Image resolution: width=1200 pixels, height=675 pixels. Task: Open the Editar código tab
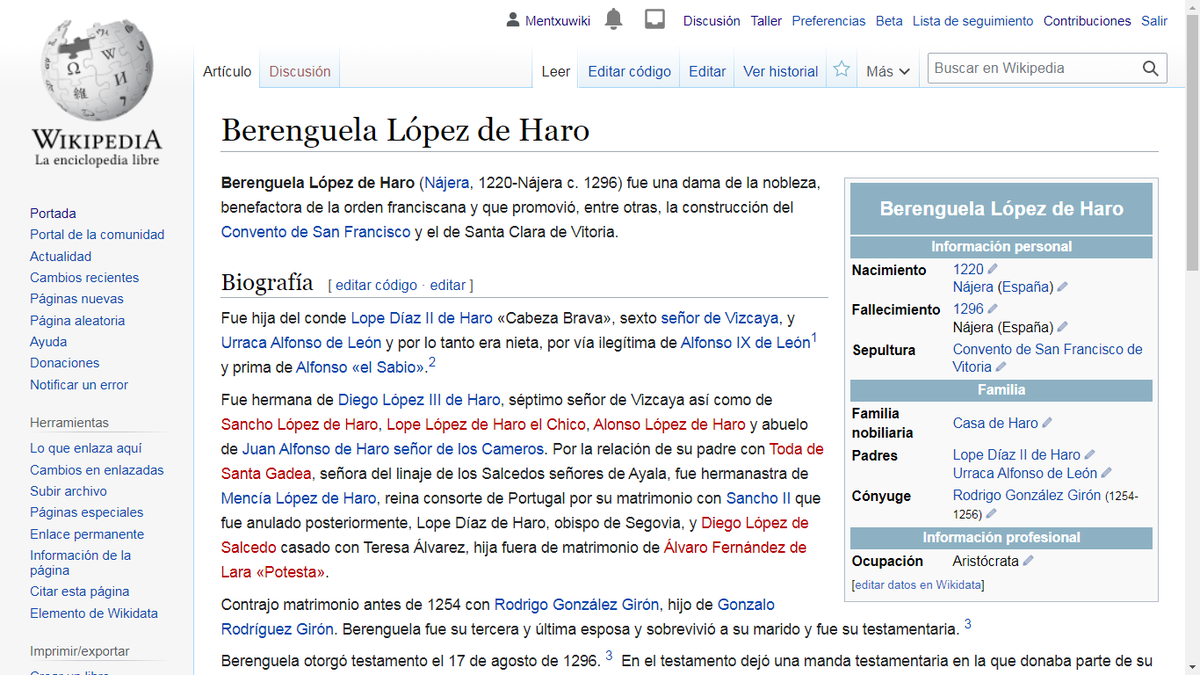(x=629, y=71)
